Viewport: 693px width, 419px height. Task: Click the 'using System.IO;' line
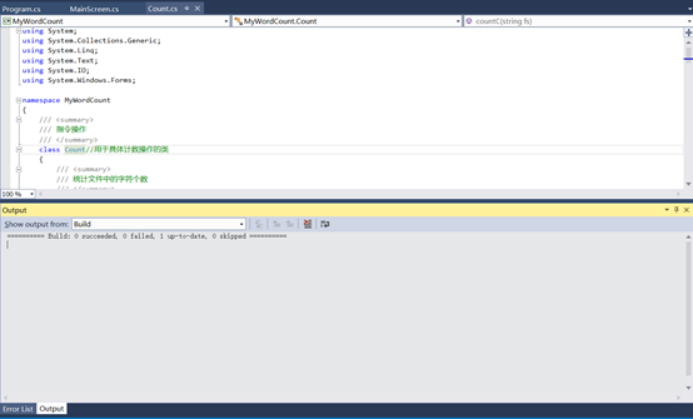pos(56,71)
